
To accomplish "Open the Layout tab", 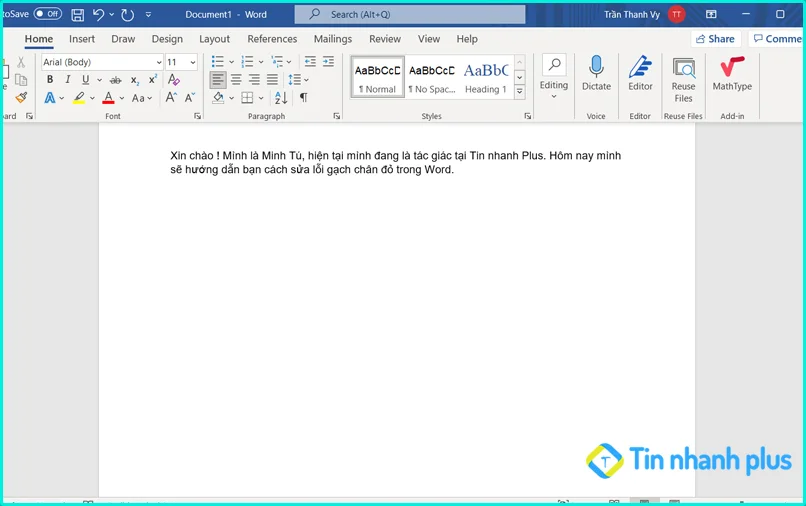I will (214, 39).
